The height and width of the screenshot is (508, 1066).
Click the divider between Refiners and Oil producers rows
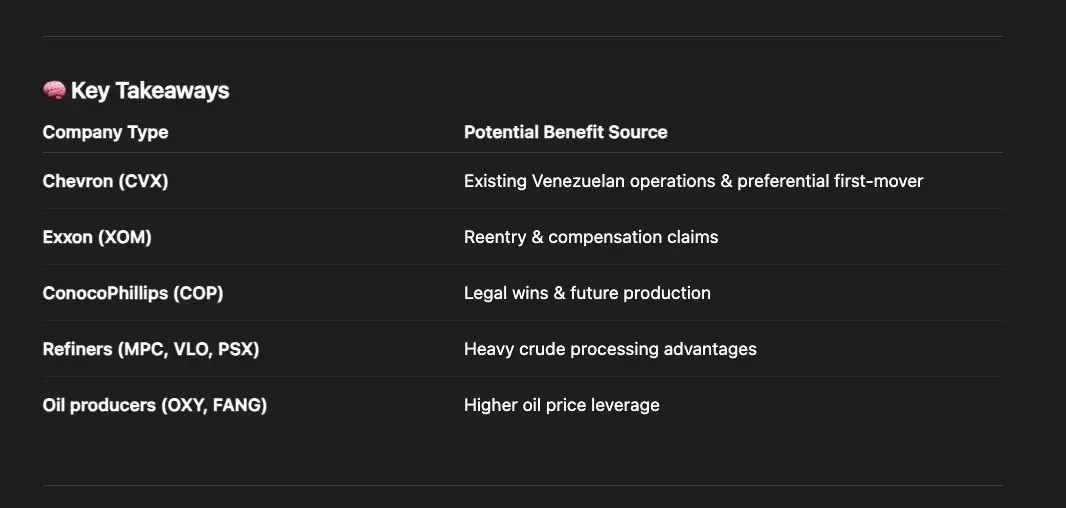522,377
